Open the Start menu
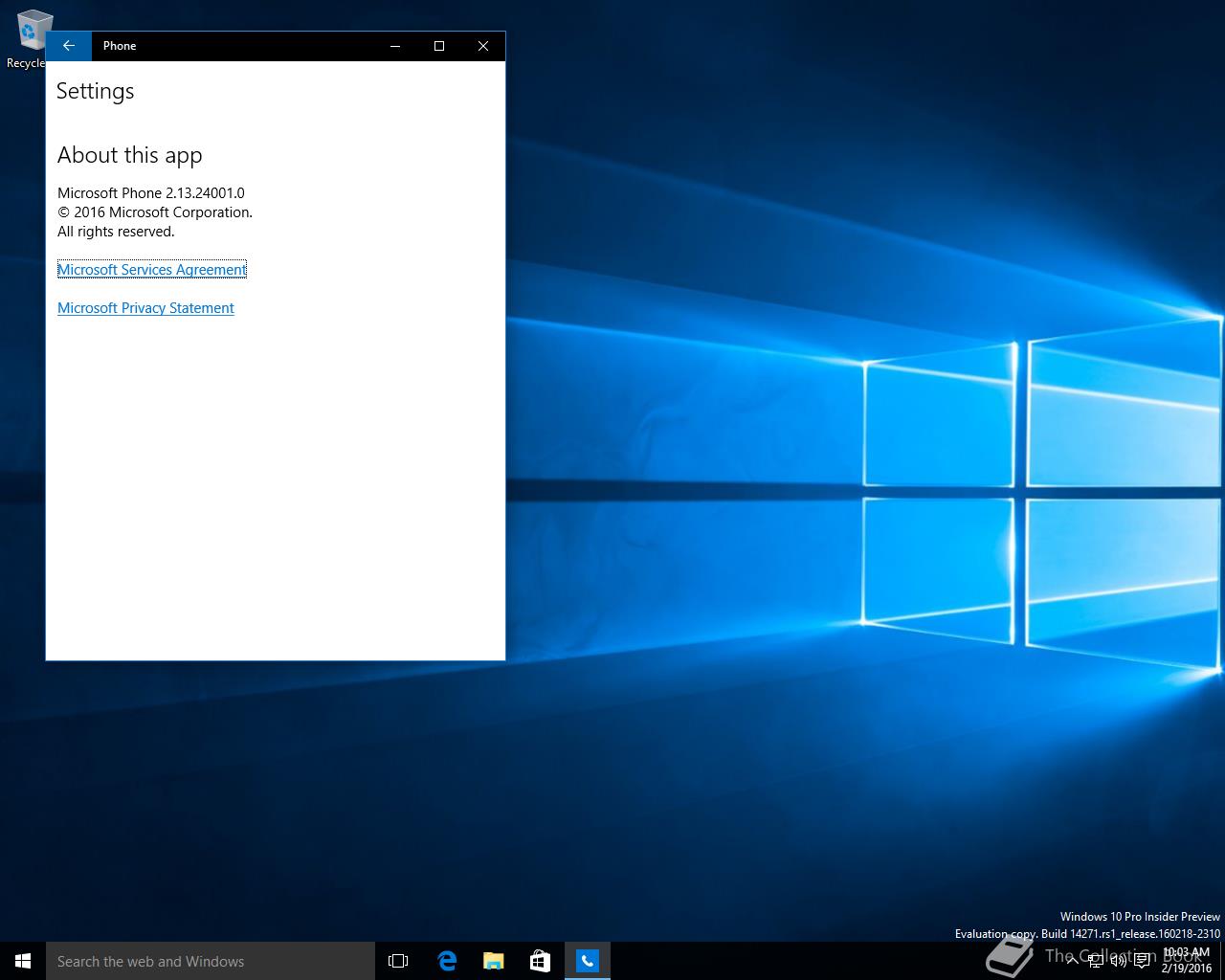This screenshot has height=980, width=1225. (23, 961)
